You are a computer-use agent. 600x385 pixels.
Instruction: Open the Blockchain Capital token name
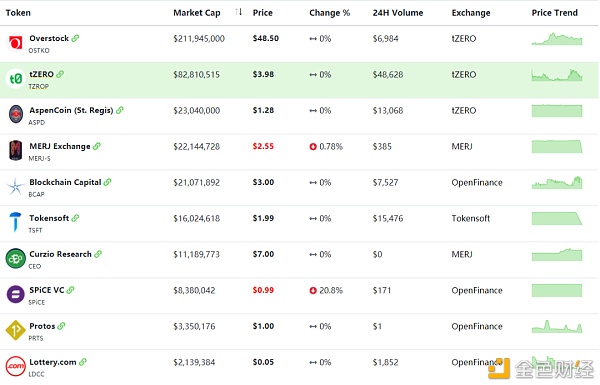point(65,182)
